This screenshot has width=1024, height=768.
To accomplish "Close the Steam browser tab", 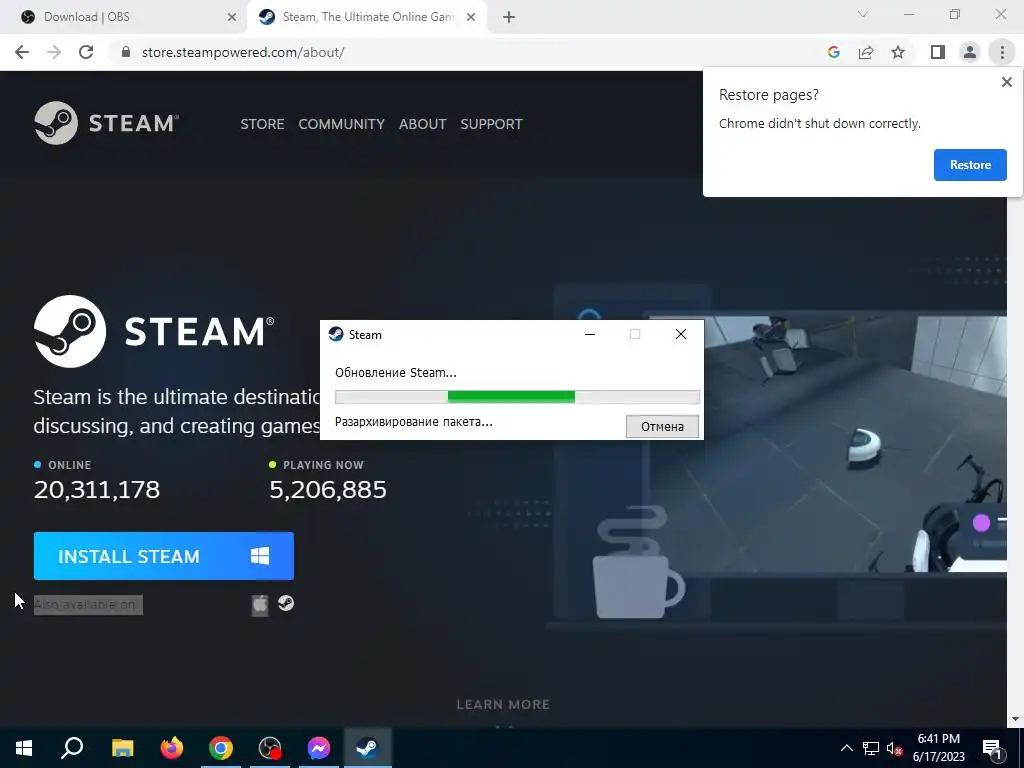I will (x=471, y=17).
